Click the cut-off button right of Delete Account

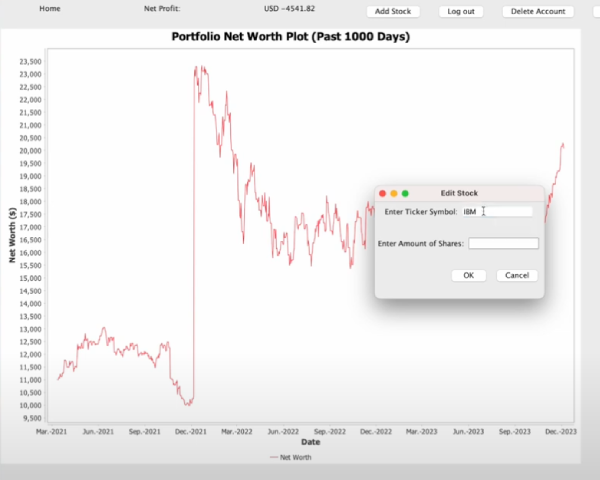pyautogui.click(x=597, y=11)
